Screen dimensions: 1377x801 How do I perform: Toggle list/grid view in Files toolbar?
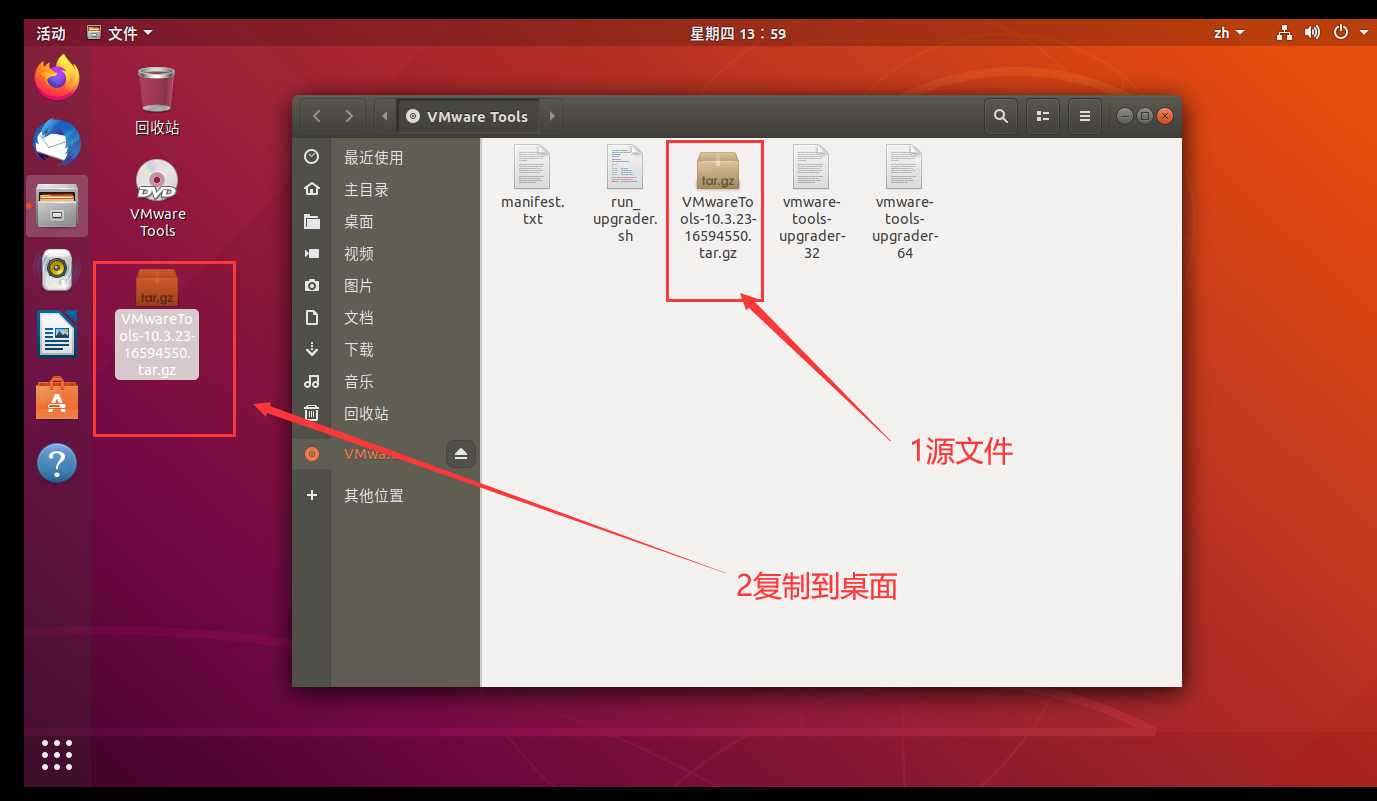pyautogui.click(x=1042, y=116)
